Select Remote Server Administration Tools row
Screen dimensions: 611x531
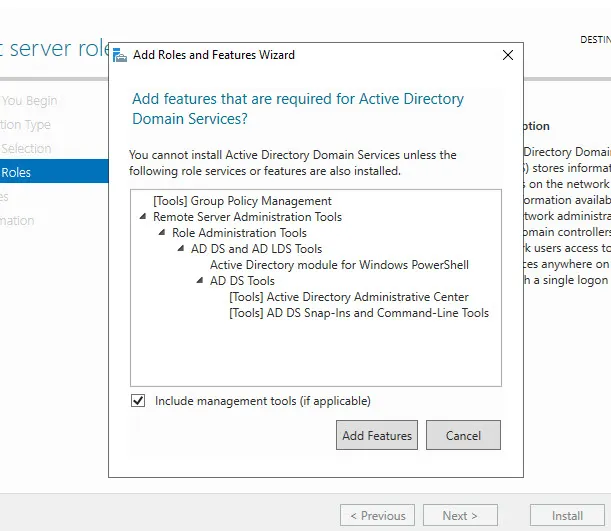(247, 217)
